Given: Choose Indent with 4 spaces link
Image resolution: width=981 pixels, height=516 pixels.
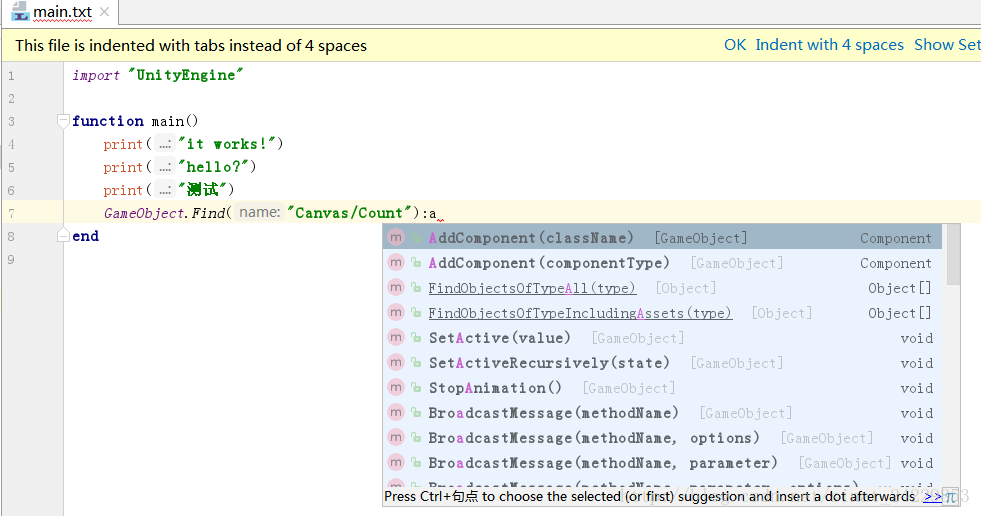Looking at the screenshot, I should pyautogui.click(x=830, y=45).
